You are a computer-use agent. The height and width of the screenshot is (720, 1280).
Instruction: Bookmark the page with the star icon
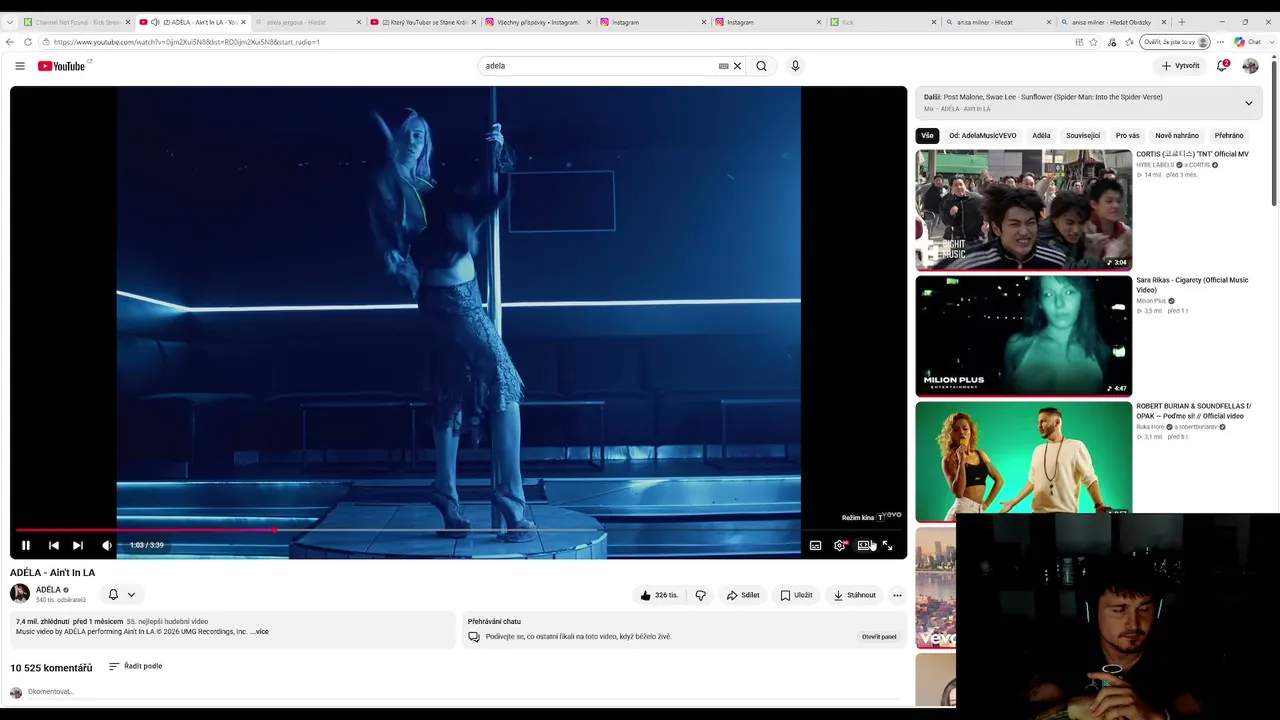pyautogui.click(x=1094, y=42)
